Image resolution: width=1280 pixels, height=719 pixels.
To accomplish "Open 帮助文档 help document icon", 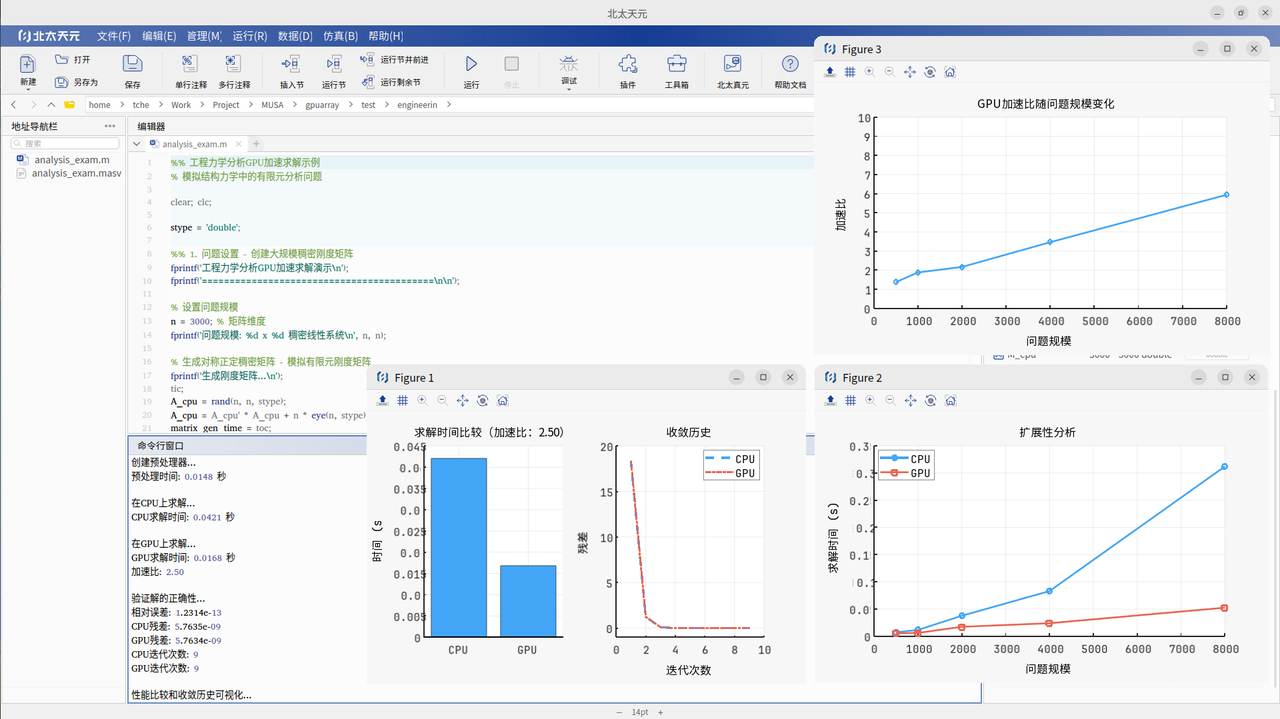I will tap(790, 64).
